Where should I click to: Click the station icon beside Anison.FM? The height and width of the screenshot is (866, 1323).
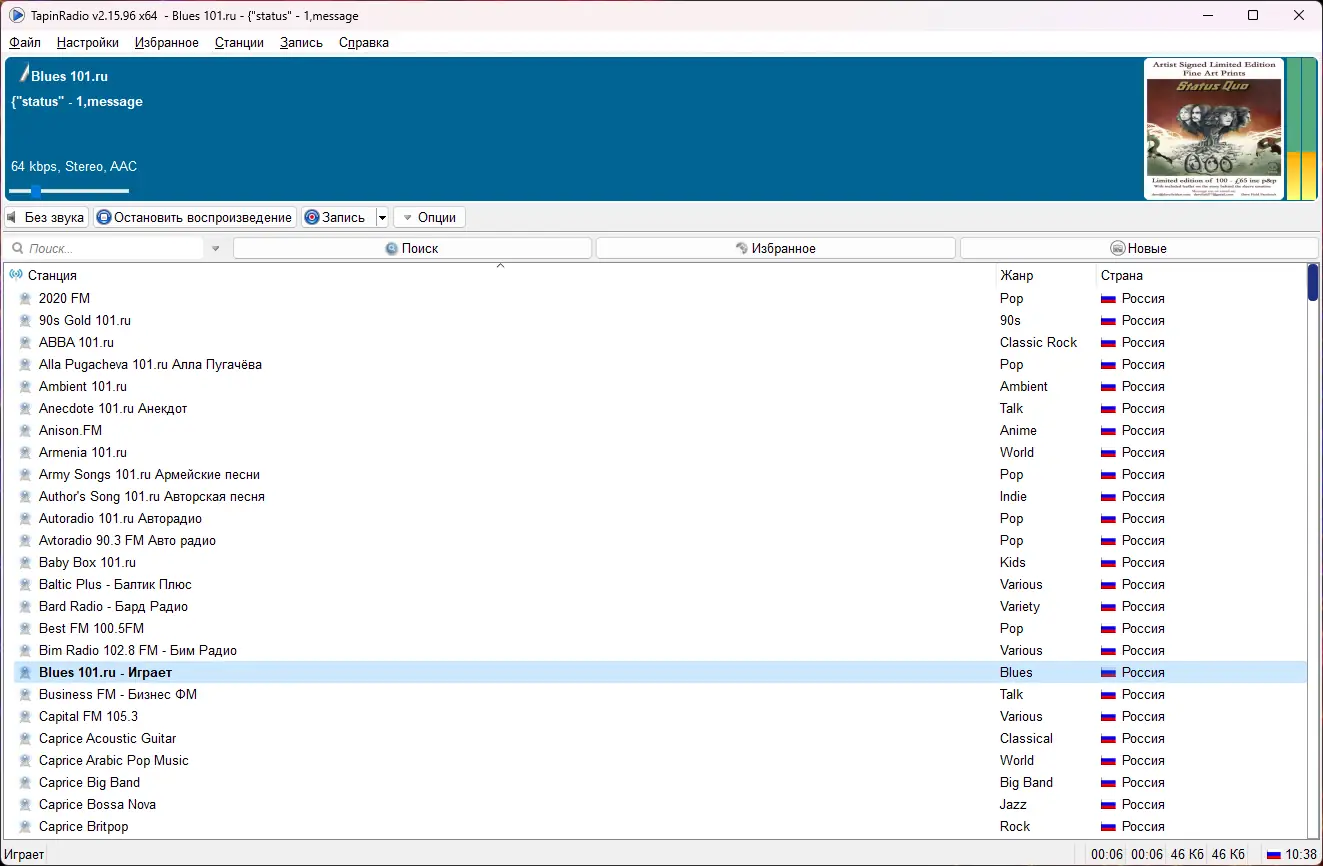coord(26,430)
